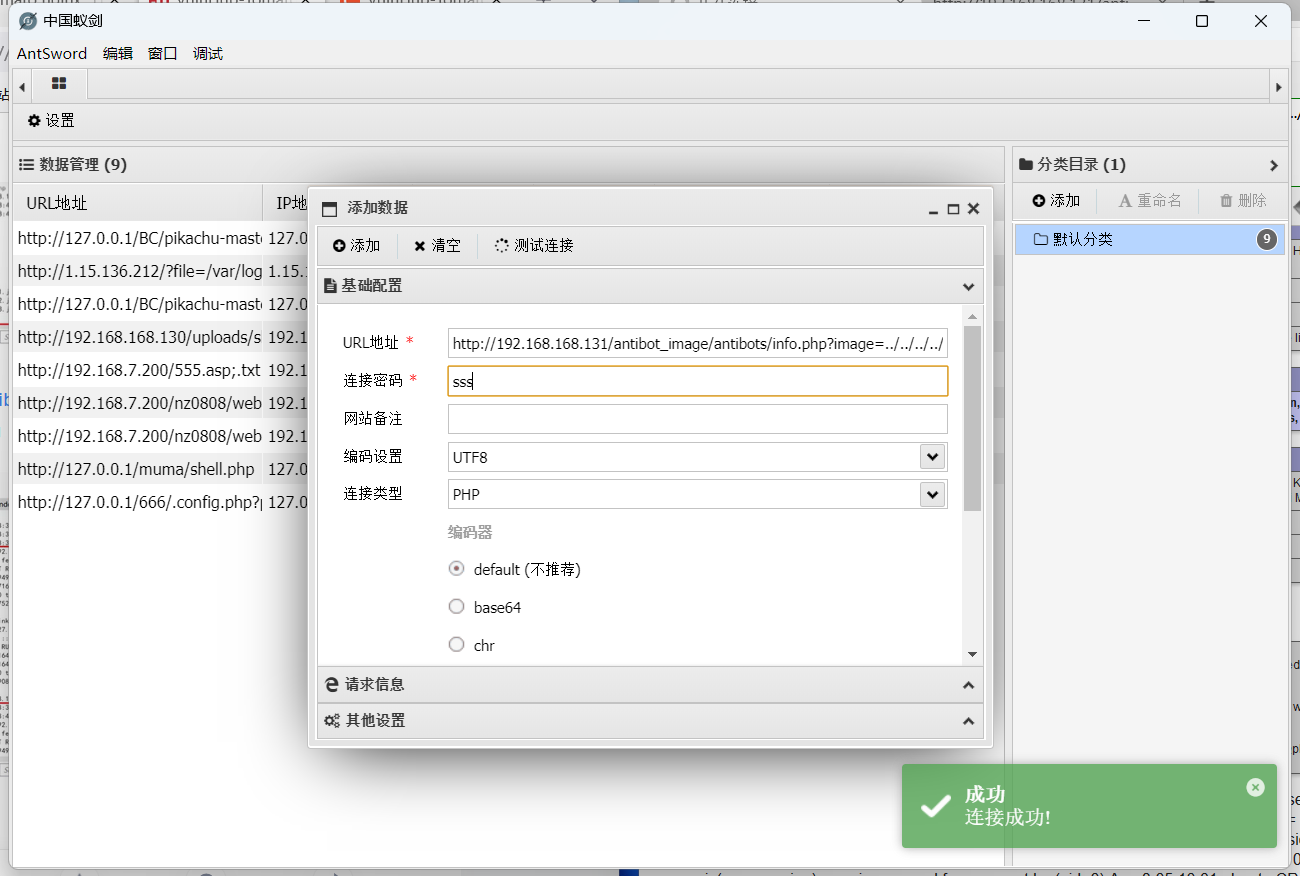Click the 清空 clear button
Viewport: 1300px width, 876px height.
coord(437,246)
